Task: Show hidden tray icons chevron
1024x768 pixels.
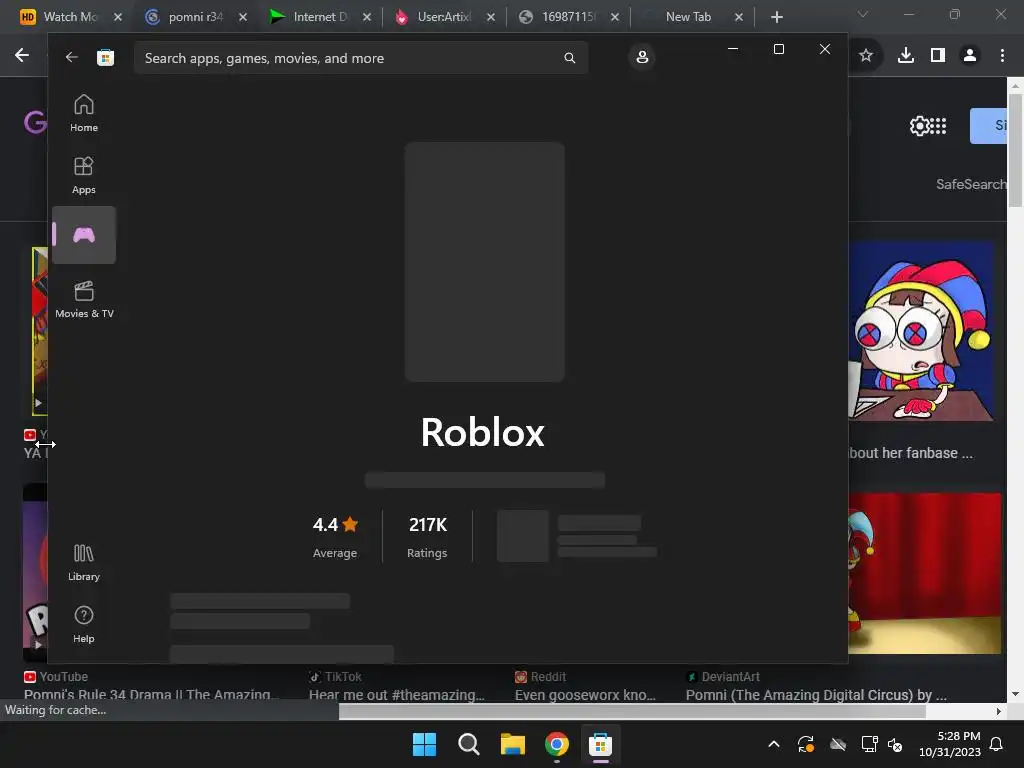Action: click(774, 744)
